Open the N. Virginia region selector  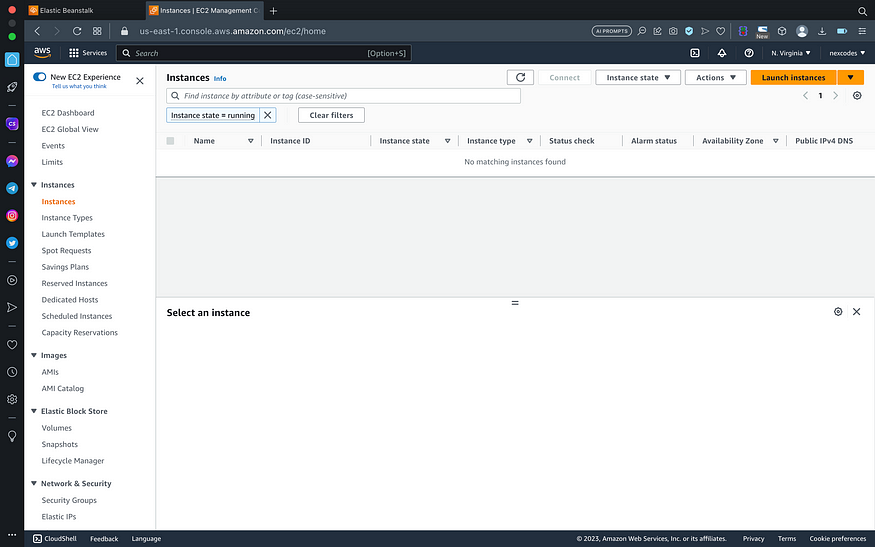791,53
